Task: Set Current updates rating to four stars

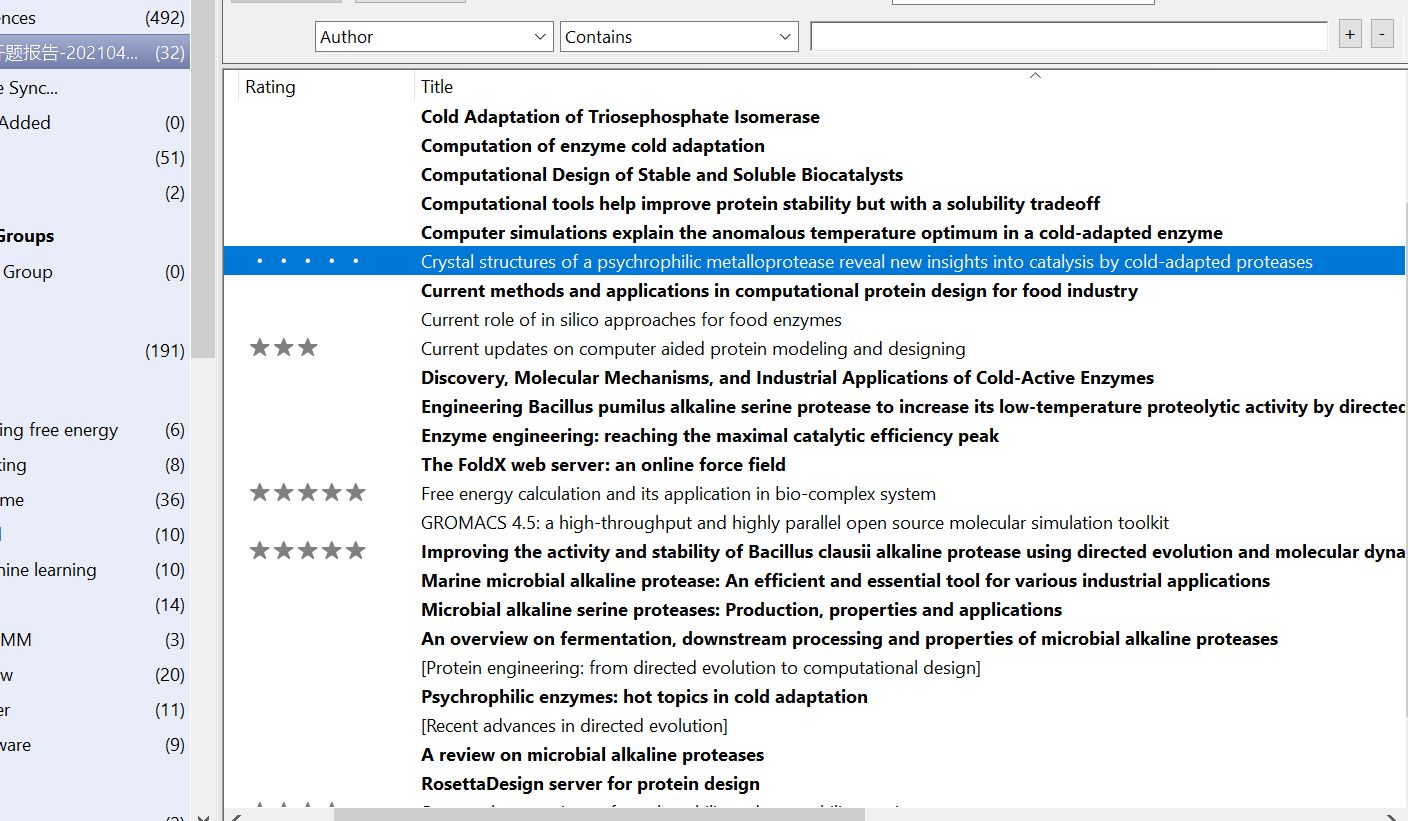Action: [x=331, y=348]
